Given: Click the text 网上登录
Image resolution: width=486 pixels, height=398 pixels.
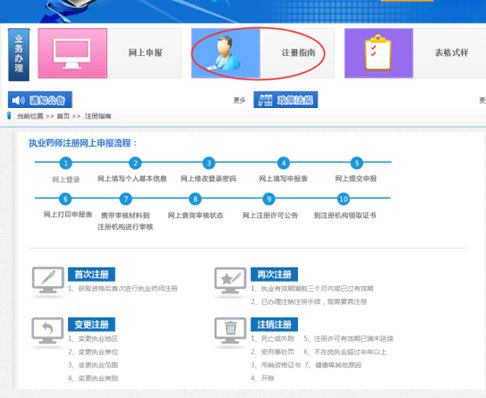Looking at the screenshot, I should click(x=66, y=180).
